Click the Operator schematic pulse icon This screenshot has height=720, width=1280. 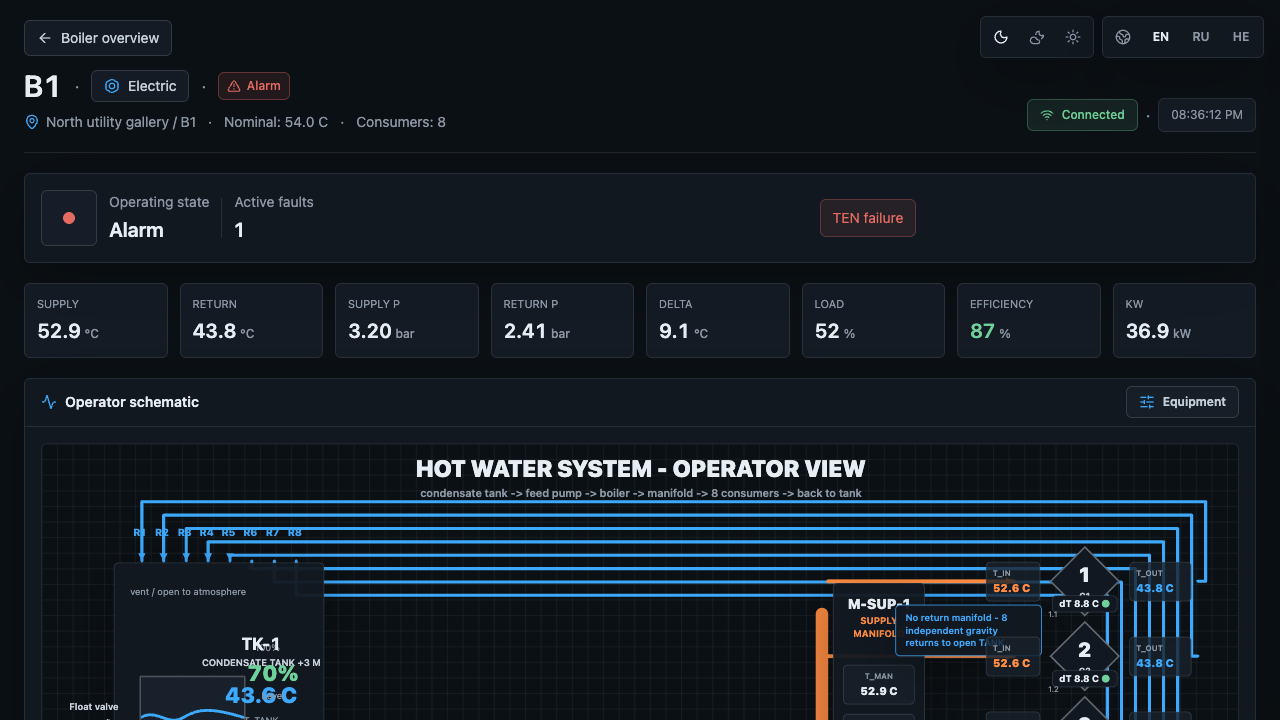pyautogui.click(x=49, y=402)
